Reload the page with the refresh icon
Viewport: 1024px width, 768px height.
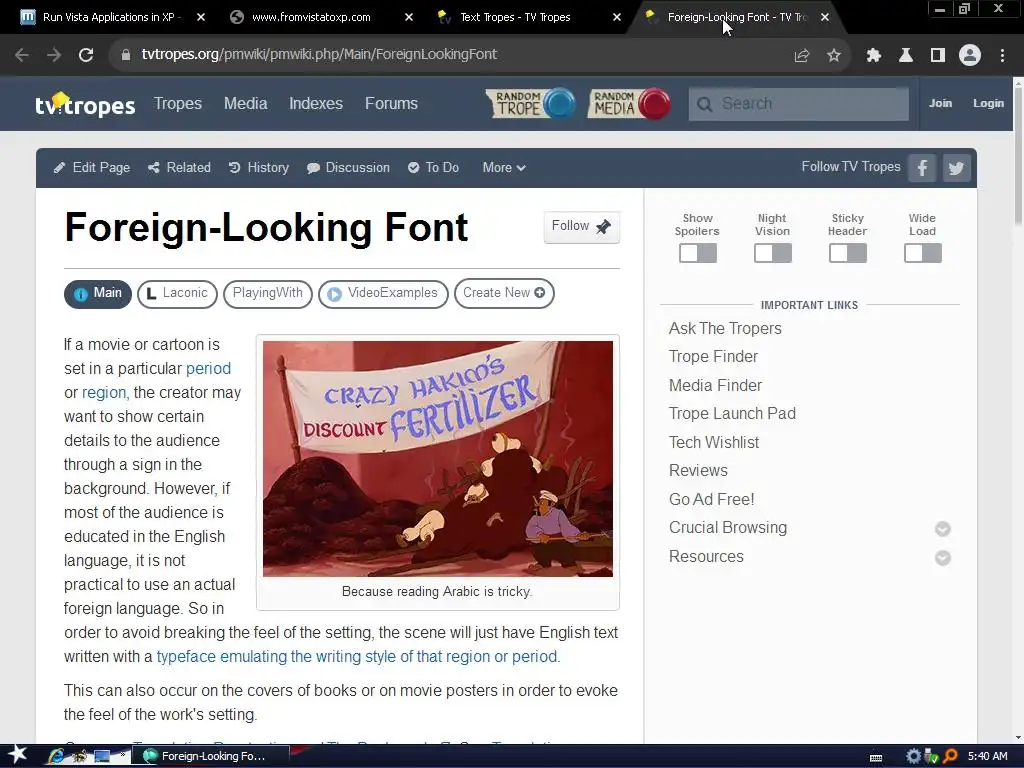86,55
